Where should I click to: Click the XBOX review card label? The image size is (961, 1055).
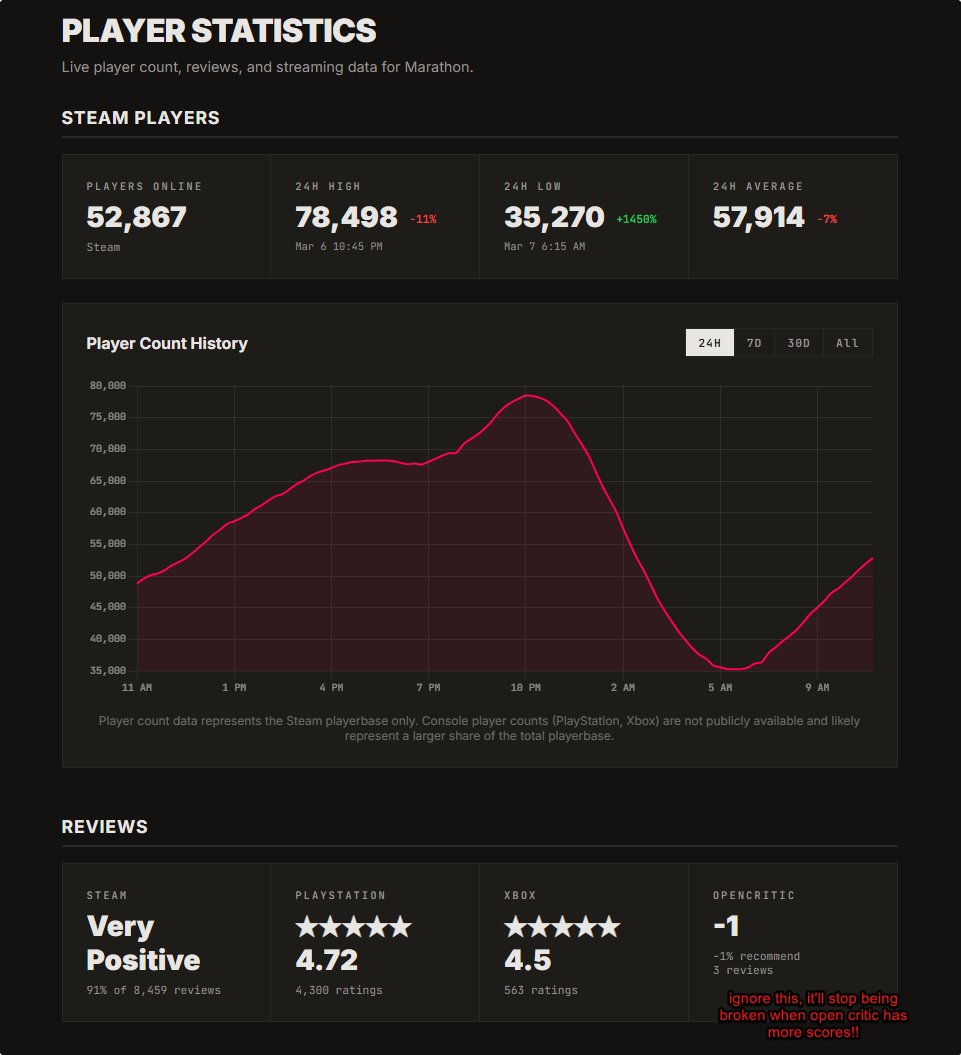point(520,896)
